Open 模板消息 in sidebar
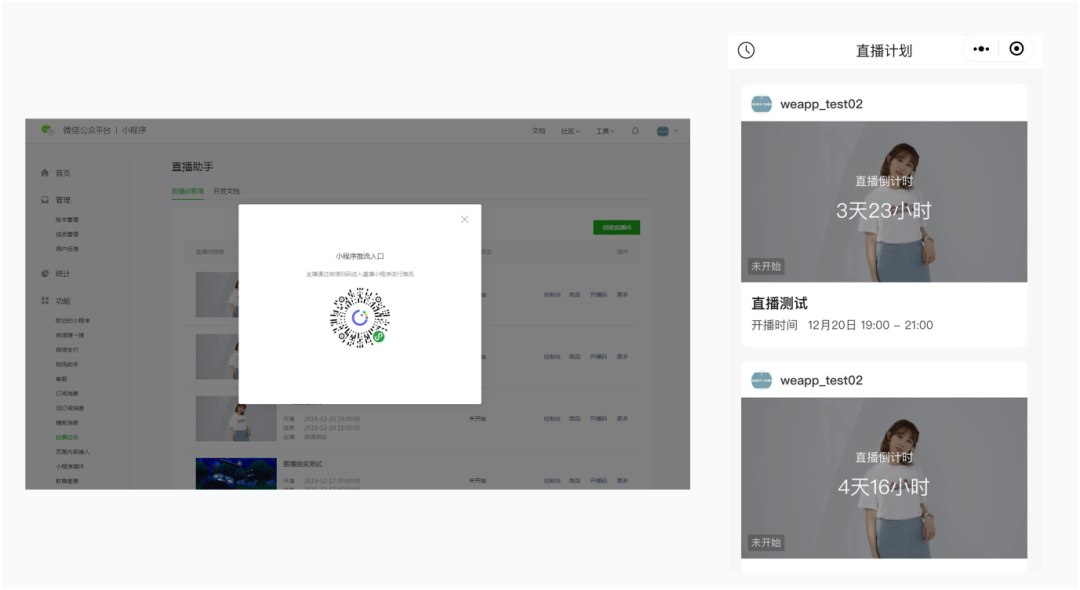The image size is (1080, 590). (x=67, y=423)
